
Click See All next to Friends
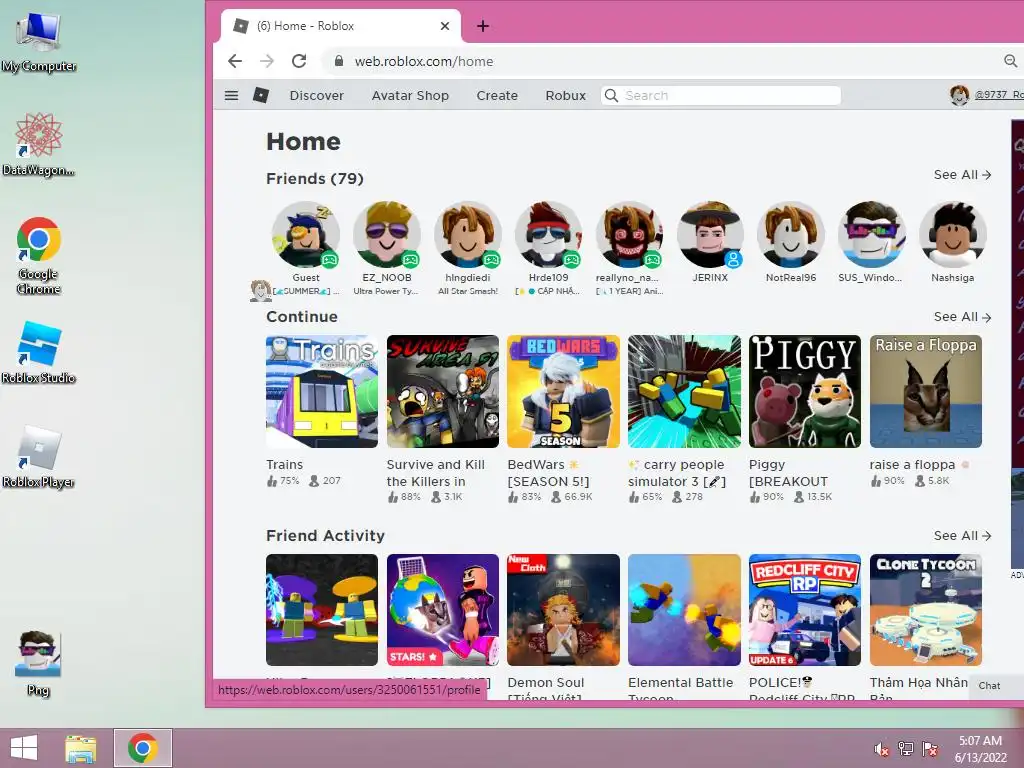[963, 174]
